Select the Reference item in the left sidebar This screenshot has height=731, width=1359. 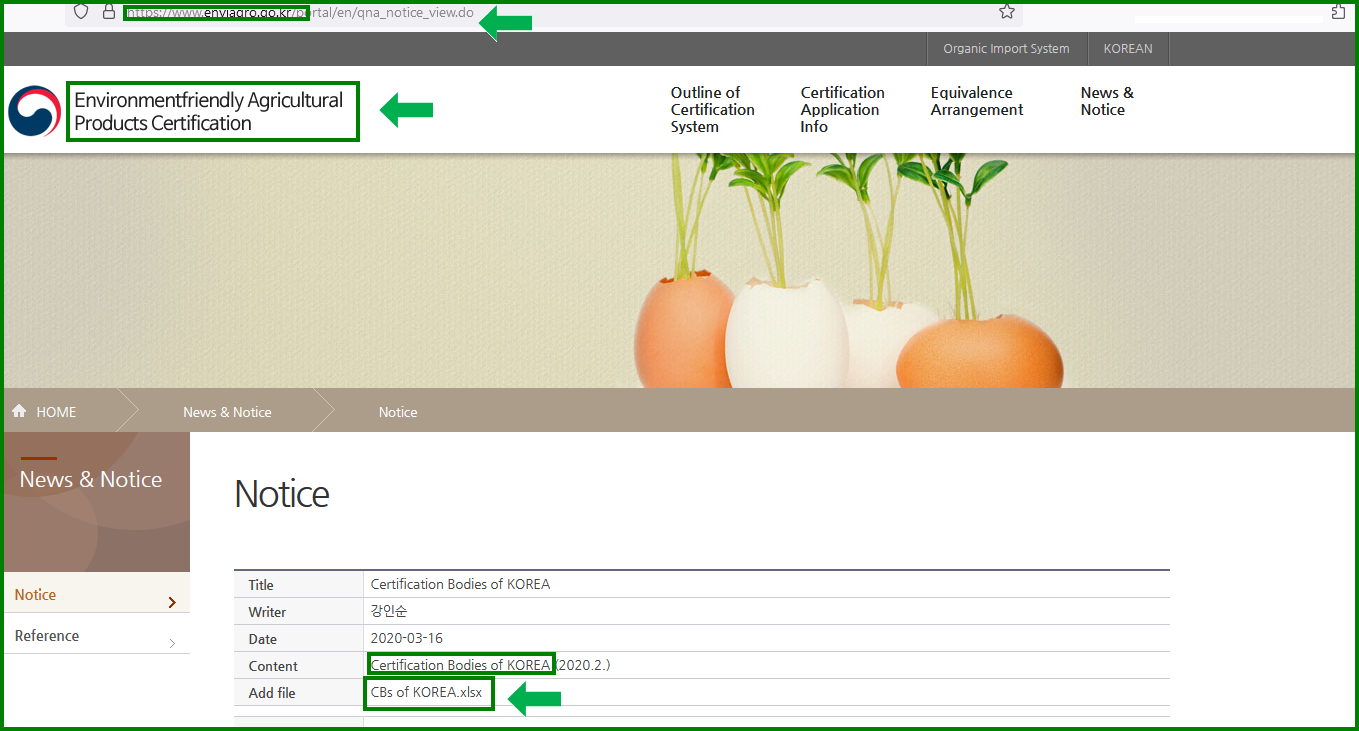[x=47, y=636]
